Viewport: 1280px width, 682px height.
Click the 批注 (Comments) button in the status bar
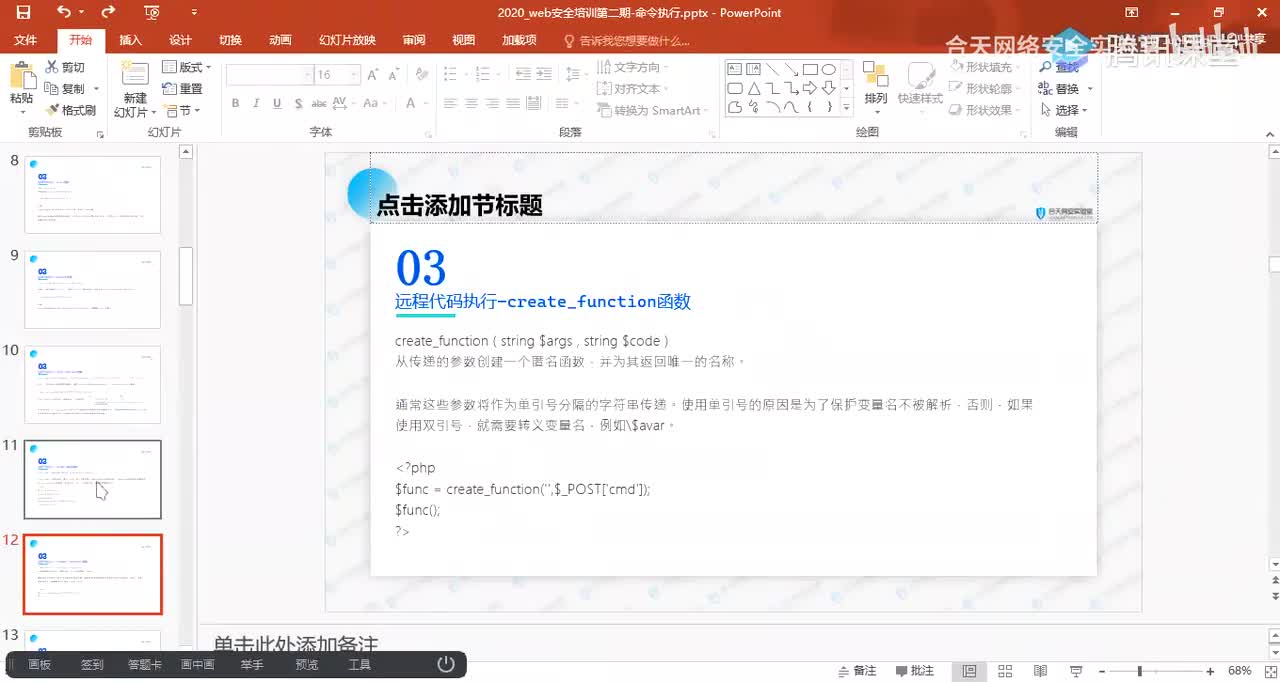coord(915,671)
